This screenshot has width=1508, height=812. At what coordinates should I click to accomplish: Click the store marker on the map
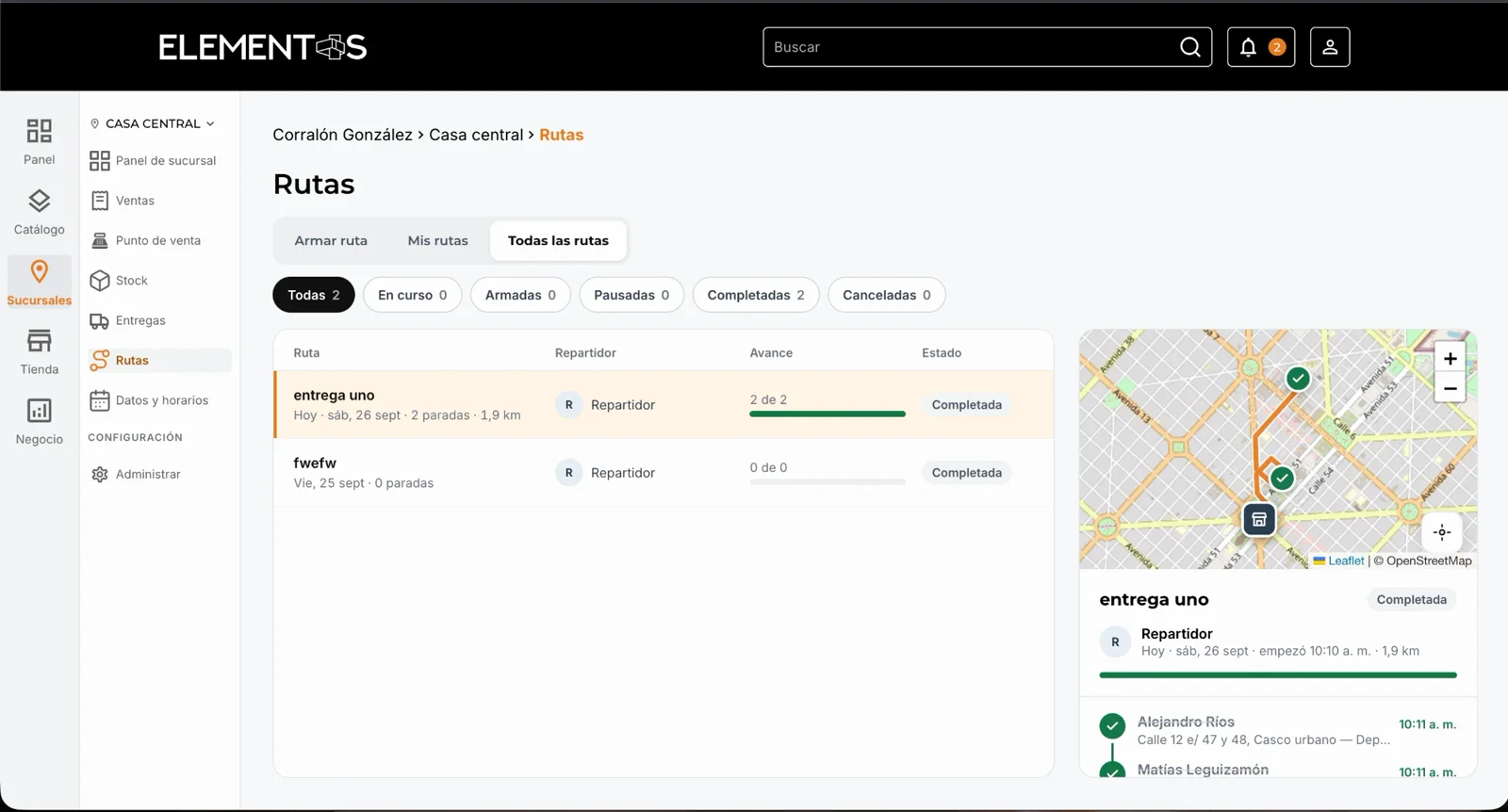click(1259, 519)
